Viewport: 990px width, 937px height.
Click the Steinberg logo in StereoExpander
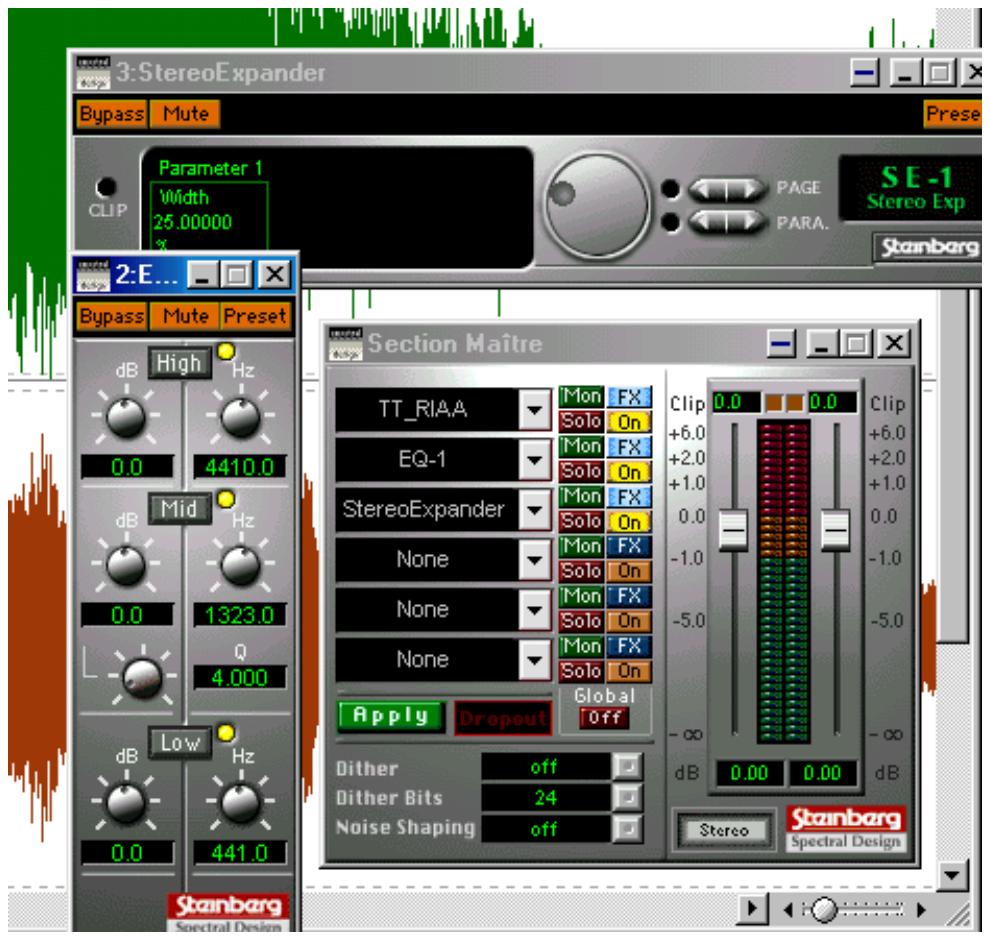tap(928, 247)
